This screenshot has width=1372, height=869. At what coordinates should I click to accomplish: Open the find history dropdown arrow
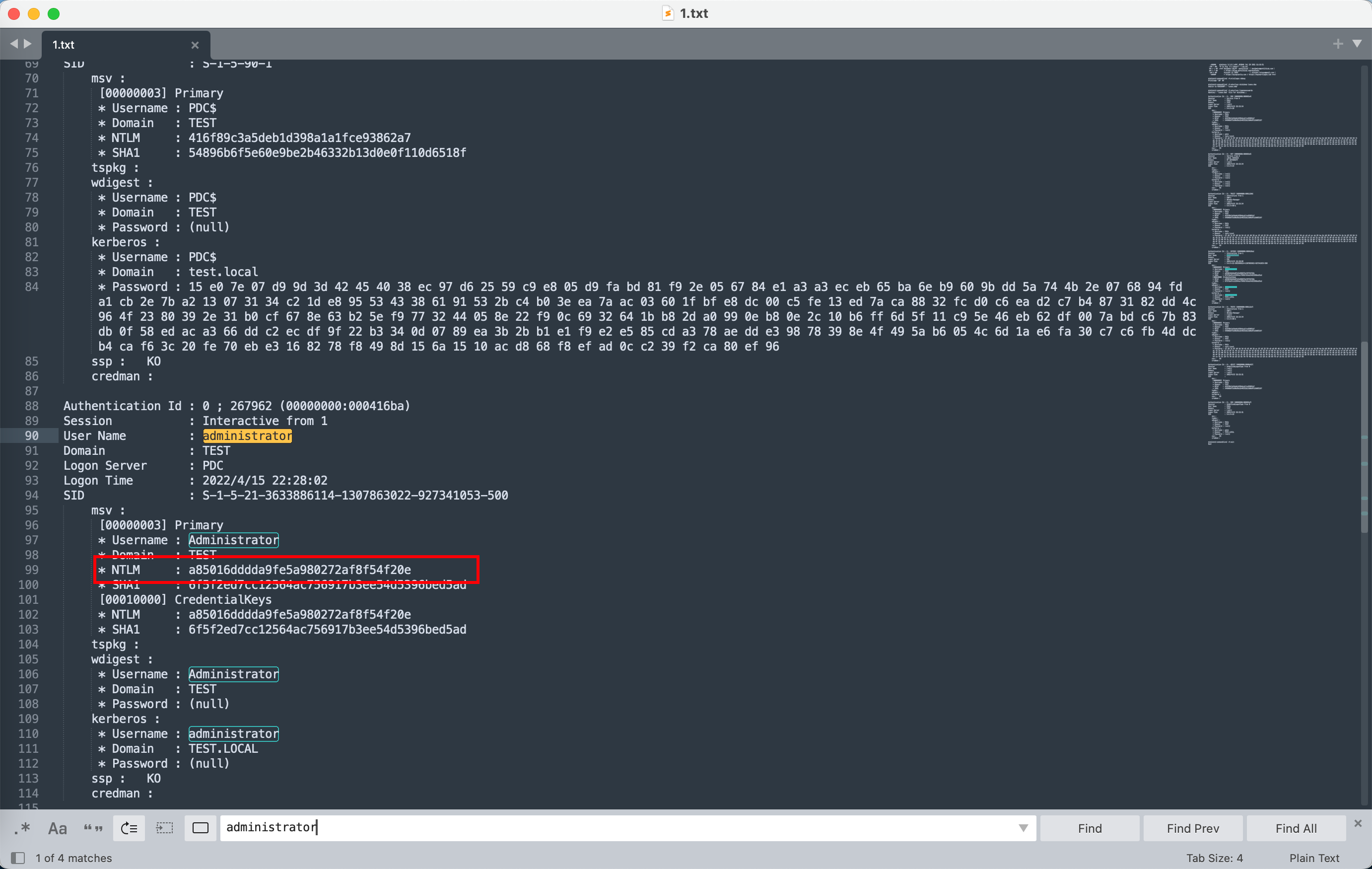(x=1024, y=828)
